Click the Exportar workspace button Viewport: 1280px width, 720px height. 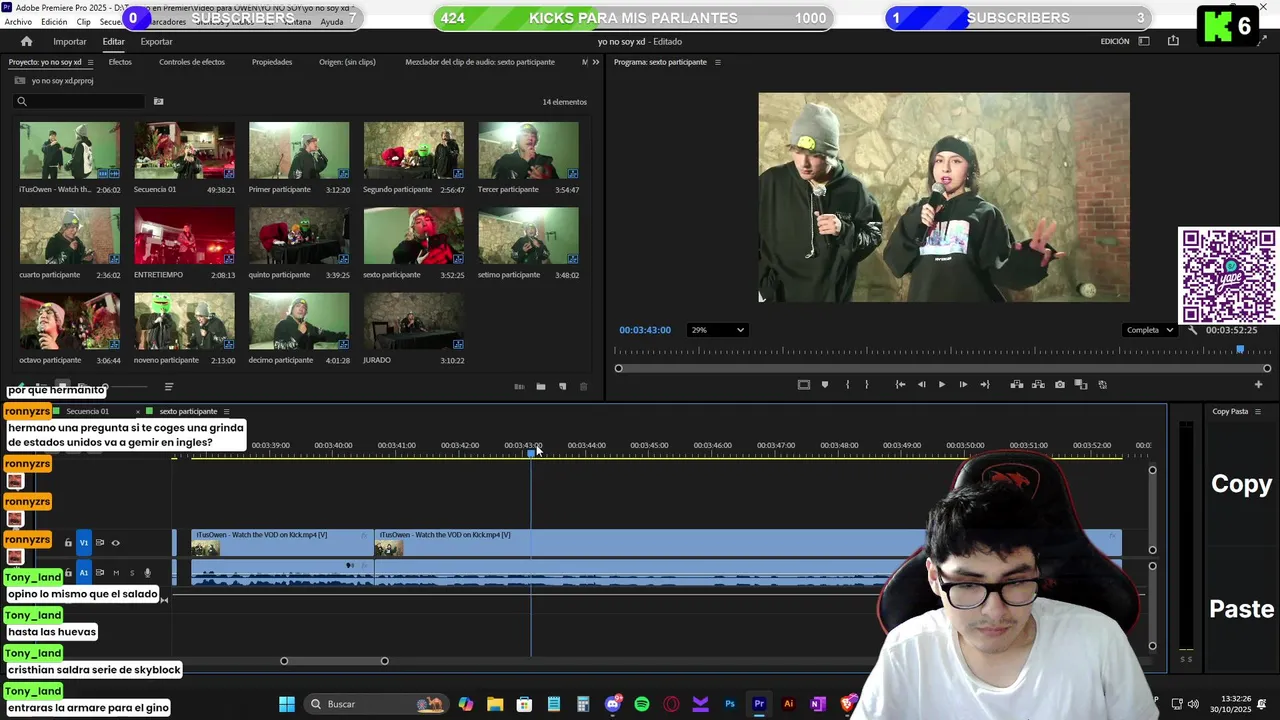click(156, 41)
